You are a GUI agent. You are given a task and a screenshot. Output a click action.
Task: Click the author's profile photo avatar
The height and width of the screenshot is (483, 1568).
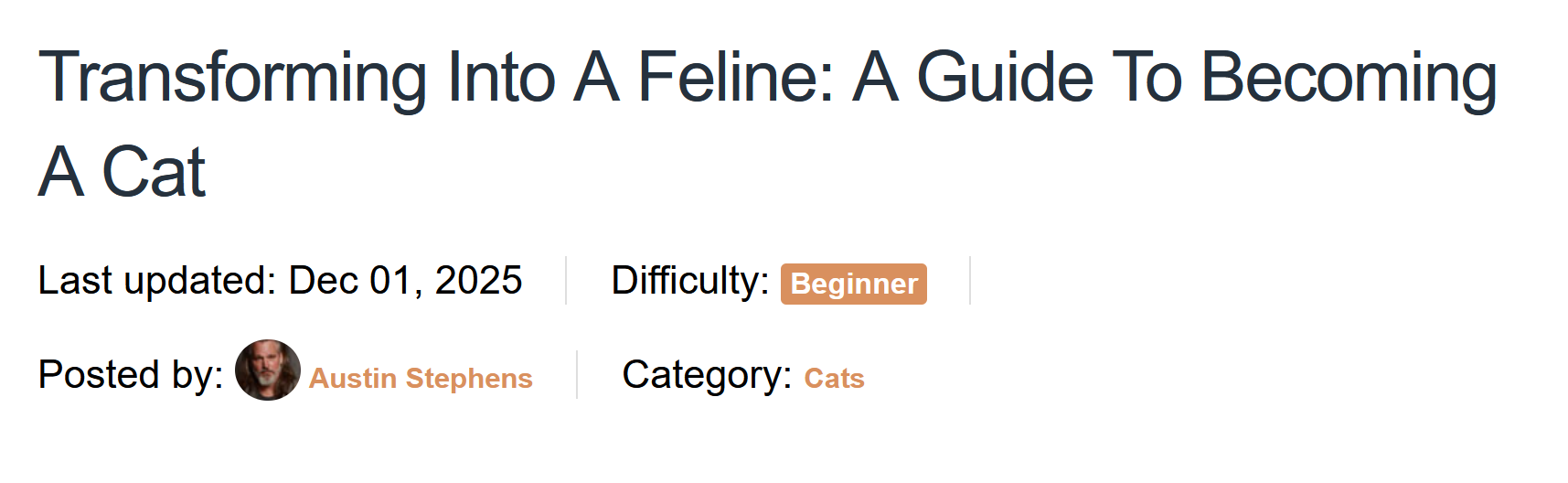[x=267, y=370]
